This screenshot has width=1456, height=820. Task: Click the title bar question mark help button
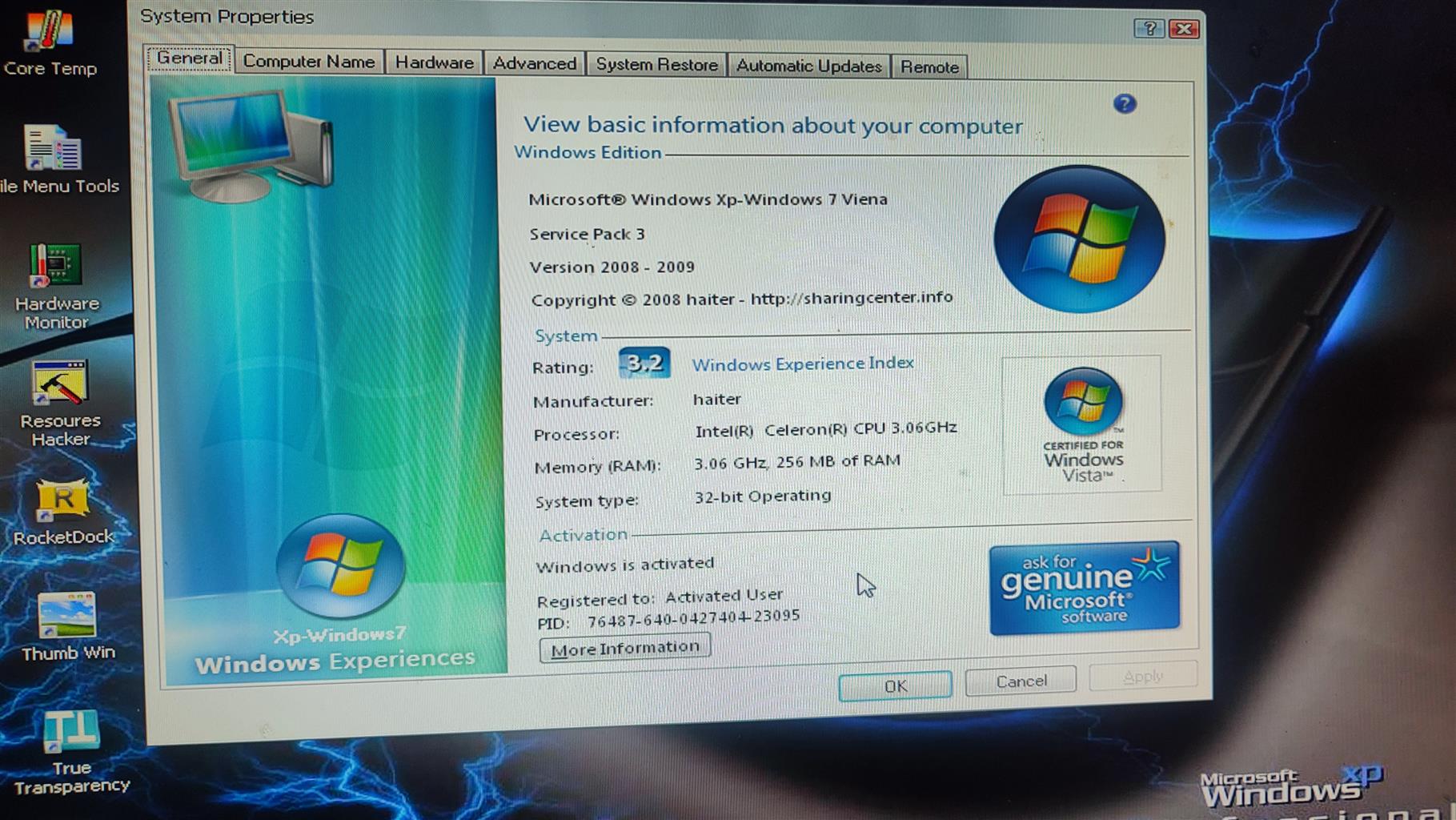1149,30
